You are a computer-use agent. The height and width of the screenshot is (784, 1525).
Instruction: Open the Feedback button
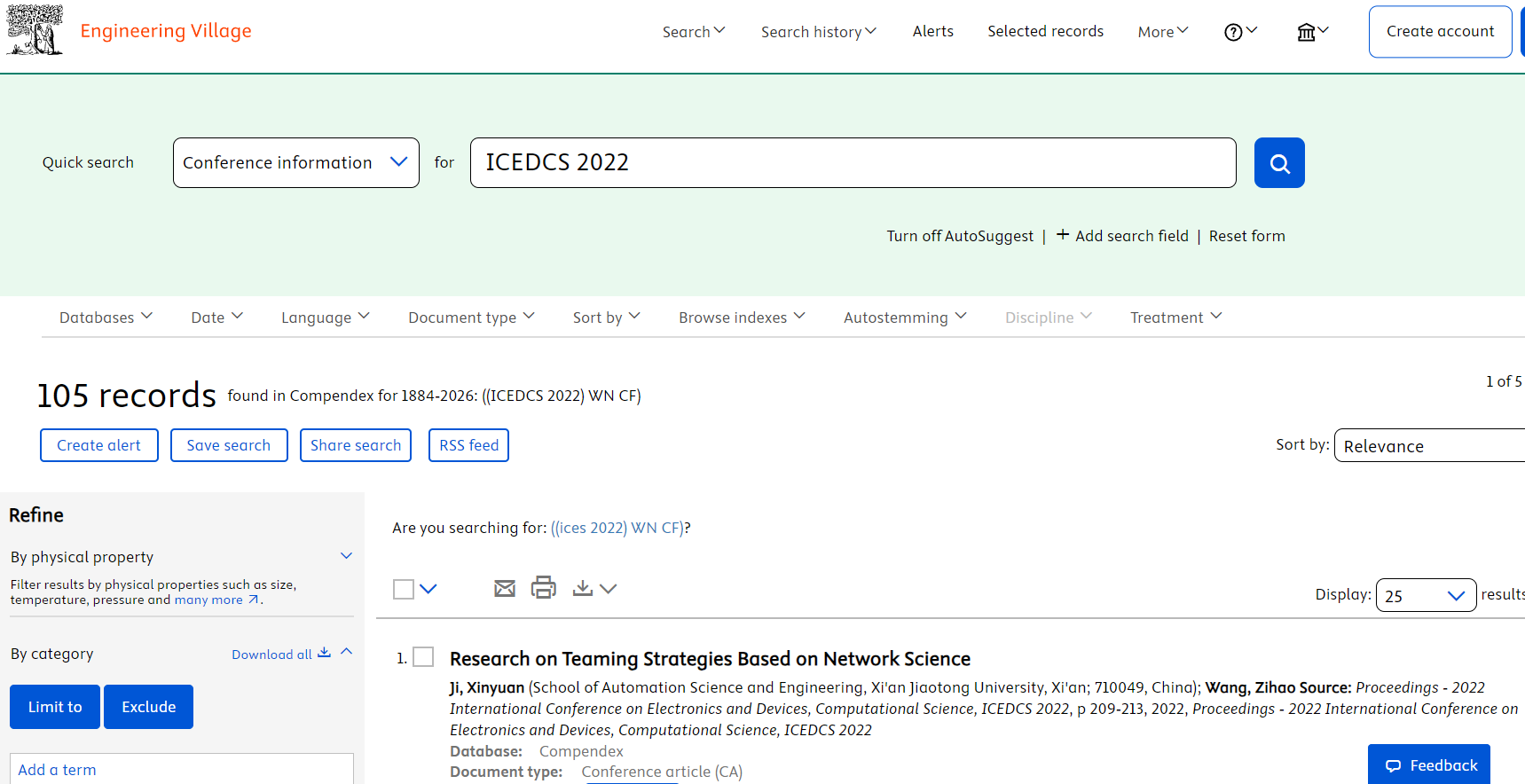point(1429,764)
